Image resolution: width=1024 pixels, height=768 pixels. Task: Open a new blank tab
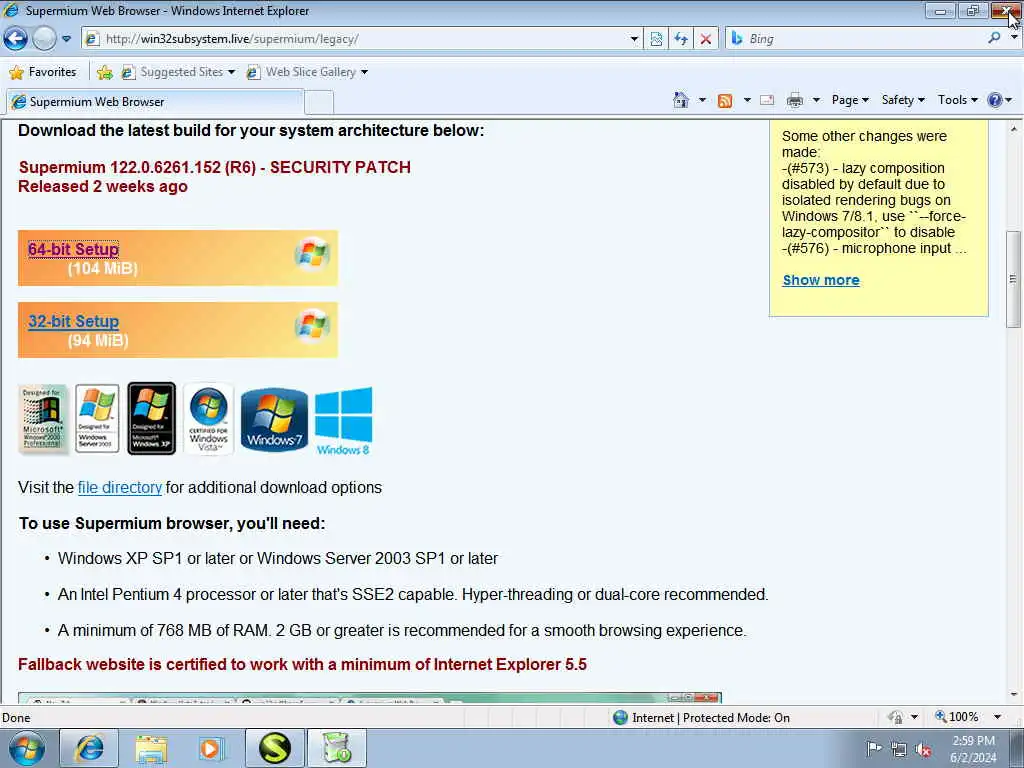pos(319,103)
